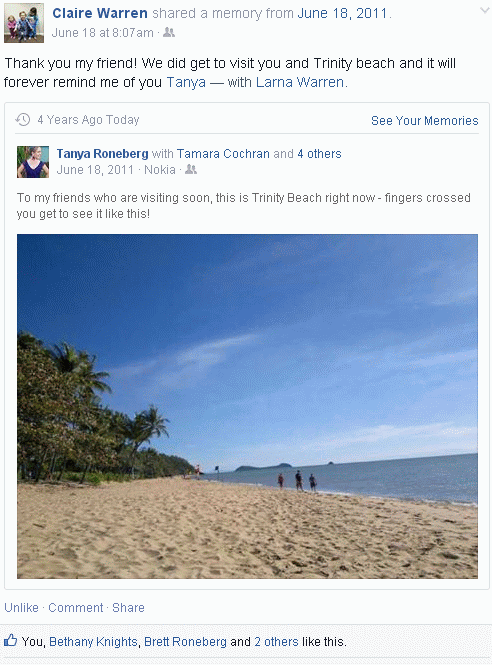The width and height of the screenshot is (492, 665).
Task: Open post options dropdown arrow
Action: (x=484, y=11)
